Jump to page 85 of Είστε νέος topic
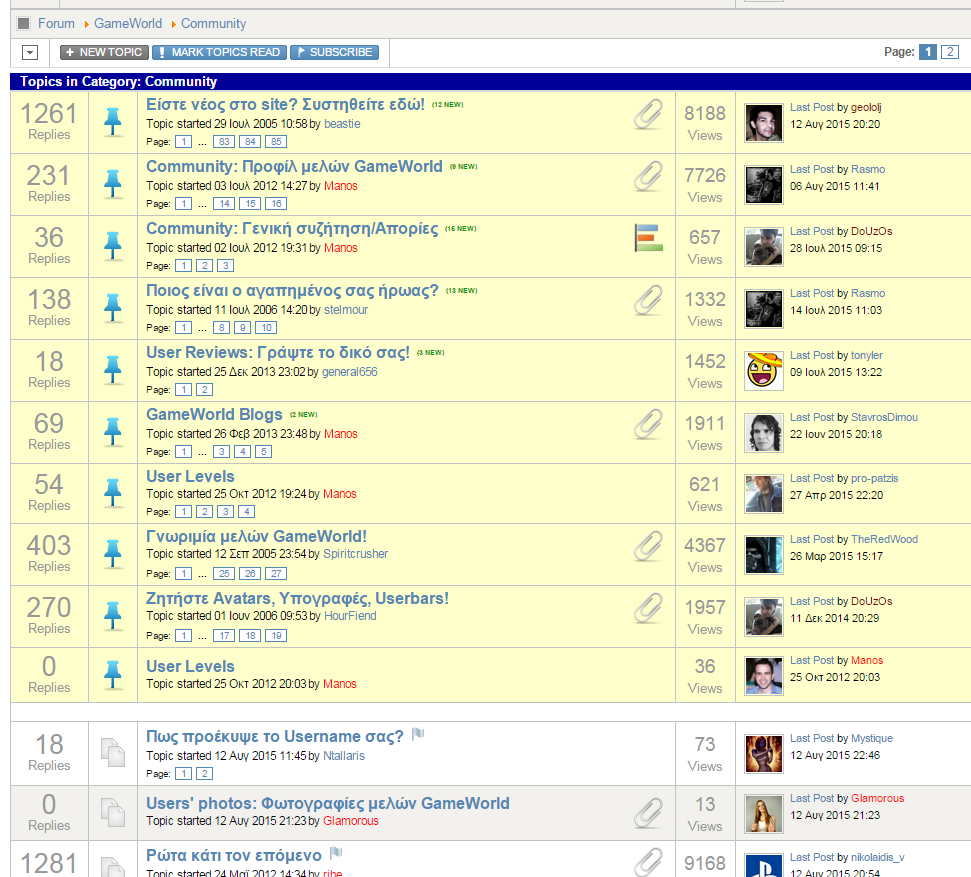The image size is (971, 877). point(276,142)
